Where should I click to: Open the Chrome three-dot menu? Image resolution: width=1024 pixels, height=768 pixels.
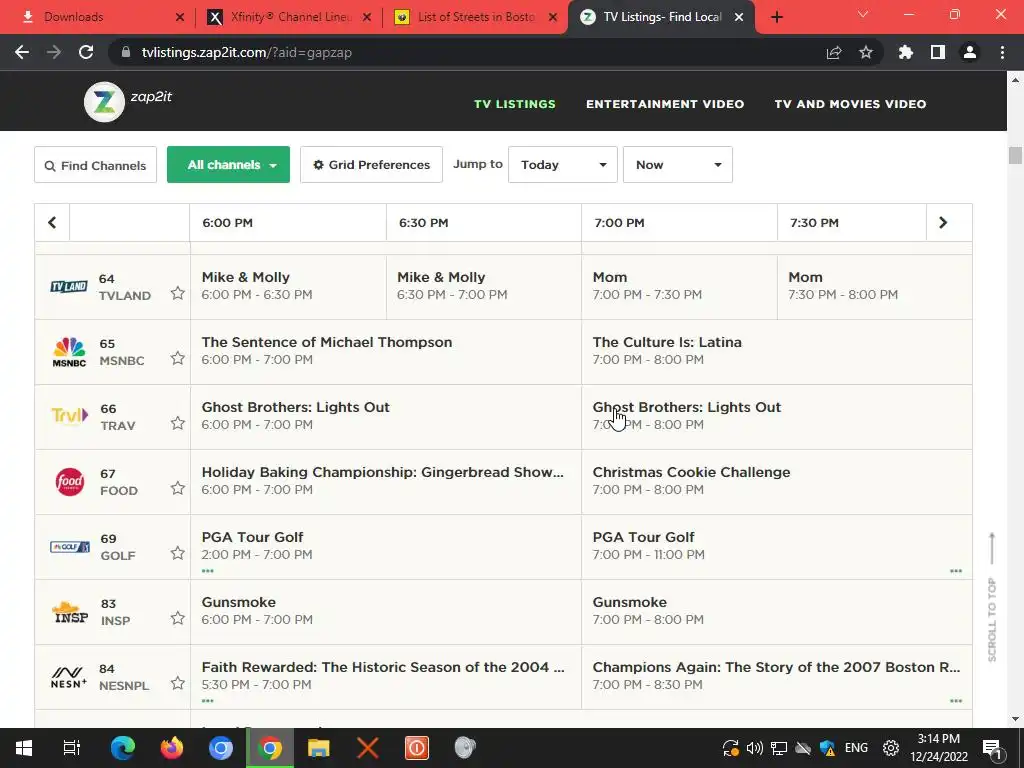pyautogui.click(x=1002, y=52)
